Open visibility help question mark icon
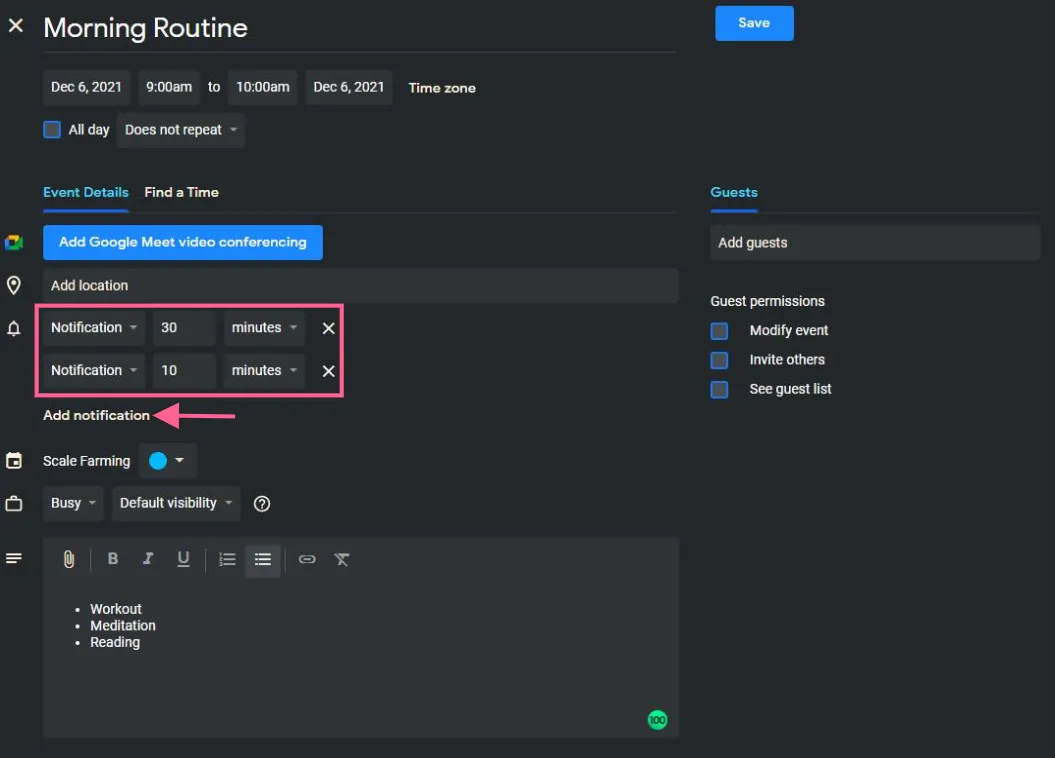1055x758 pixels. pyautogui.click(x=262, y=504)
